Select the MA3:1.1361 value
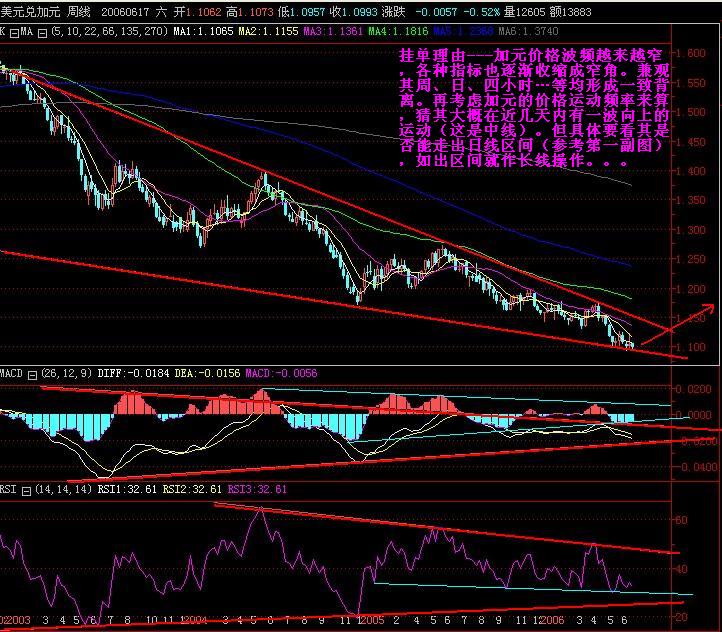The width and height of the screenshot is (722, 632). pyautogui.click(x=333, y=32)
